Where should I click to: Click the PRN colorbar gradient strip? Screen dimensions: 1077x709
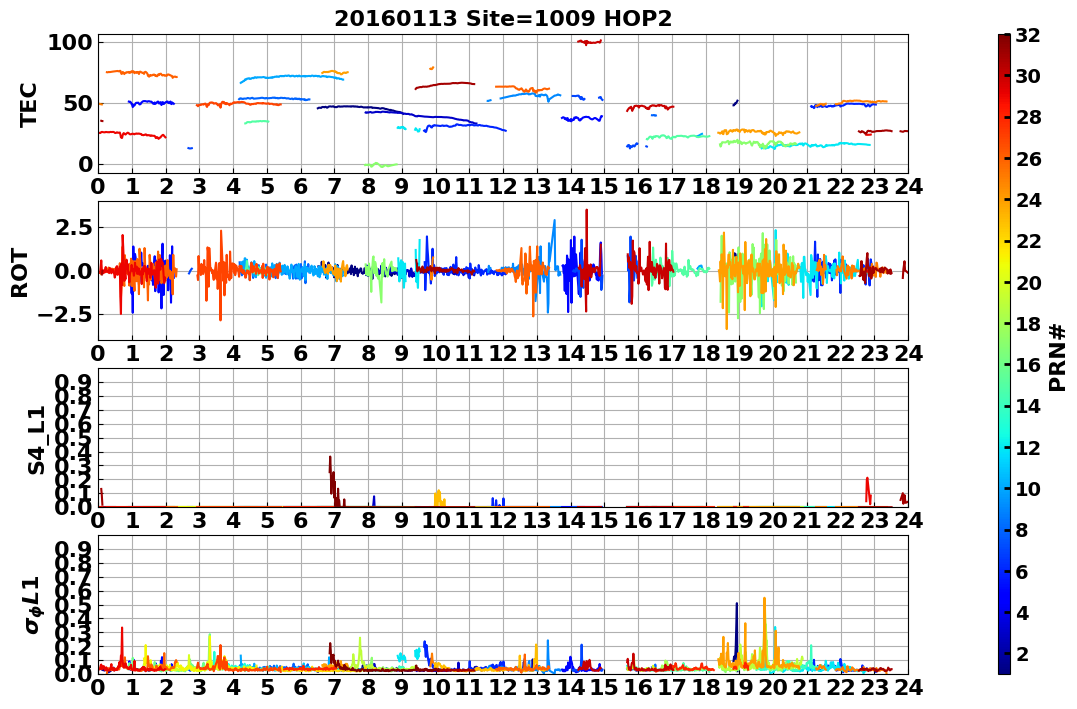[x=1004, y=354]
